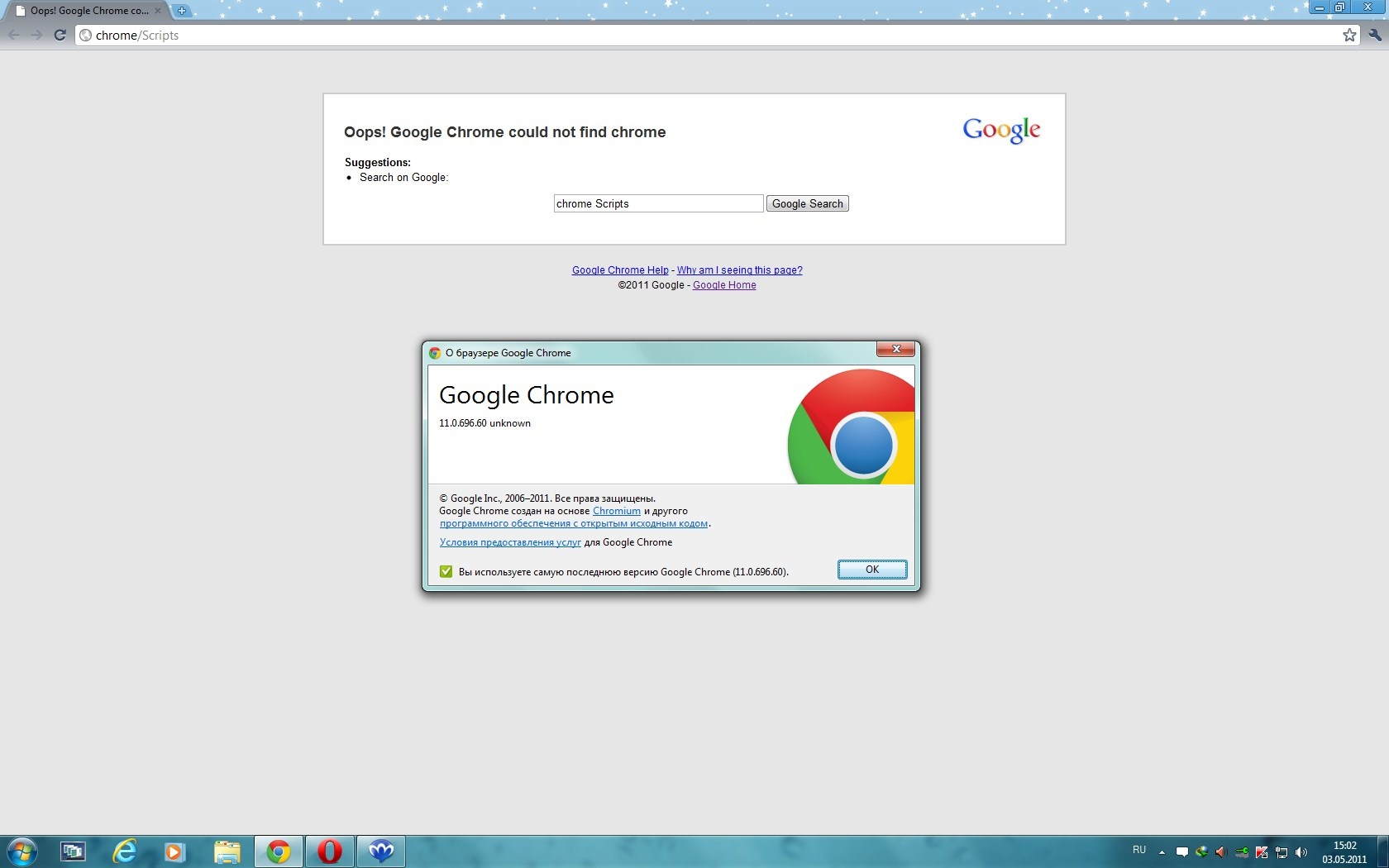Image resolution: width=1389 pixels, height=868 pixels.
Task: Click the 'Suggestions:' label
Action: coord(378,163)
